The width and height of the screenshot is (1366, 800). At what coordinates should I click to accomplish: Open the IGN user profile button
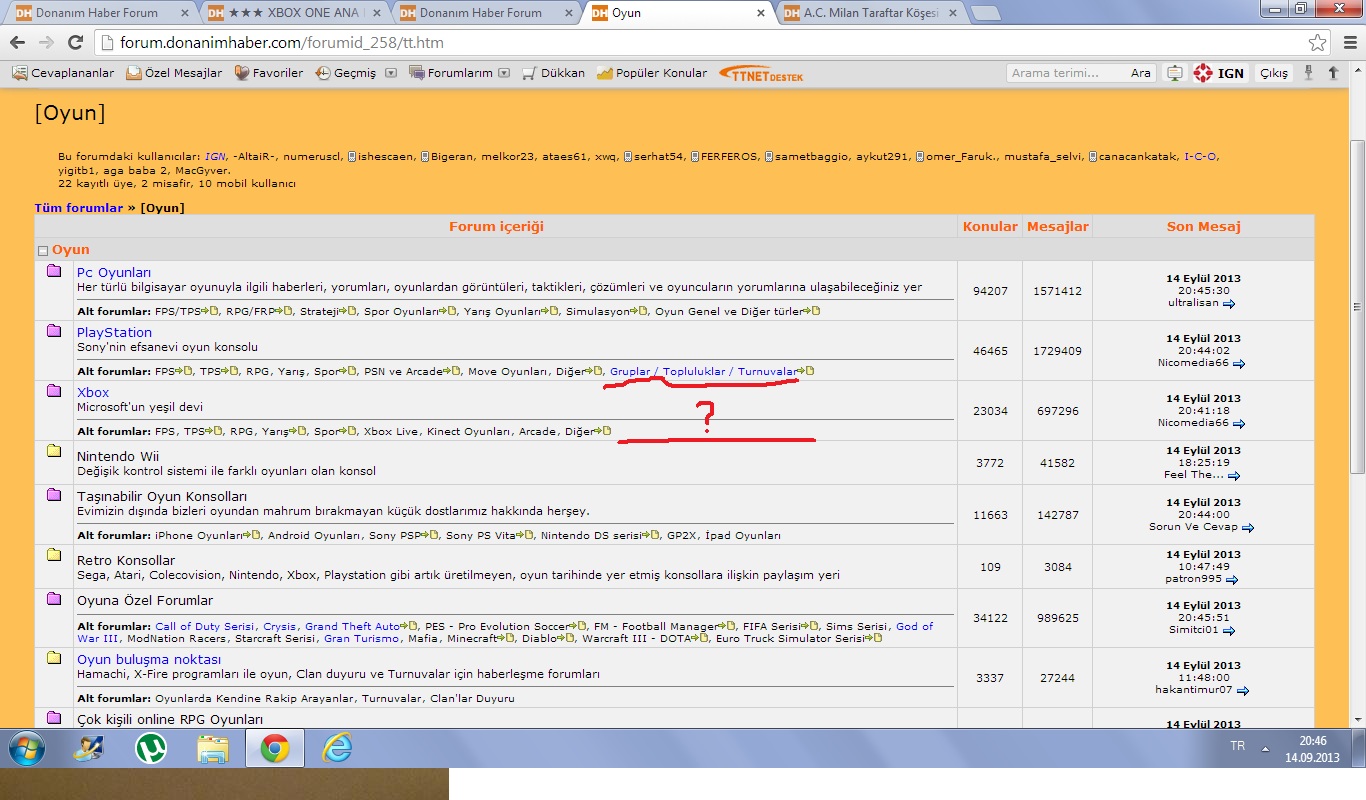[x=1219, y=73]
